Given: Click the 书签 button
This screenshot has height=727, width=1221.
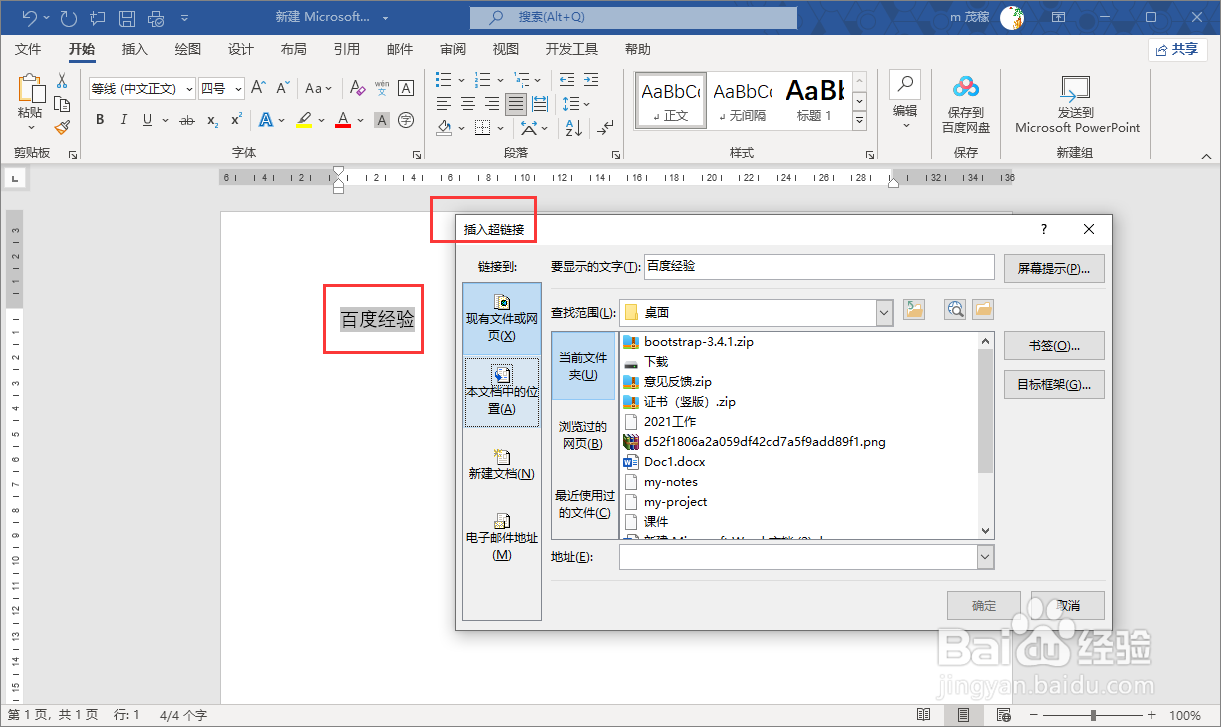Looking at the screenshot, I should [x=1054, y=346].
